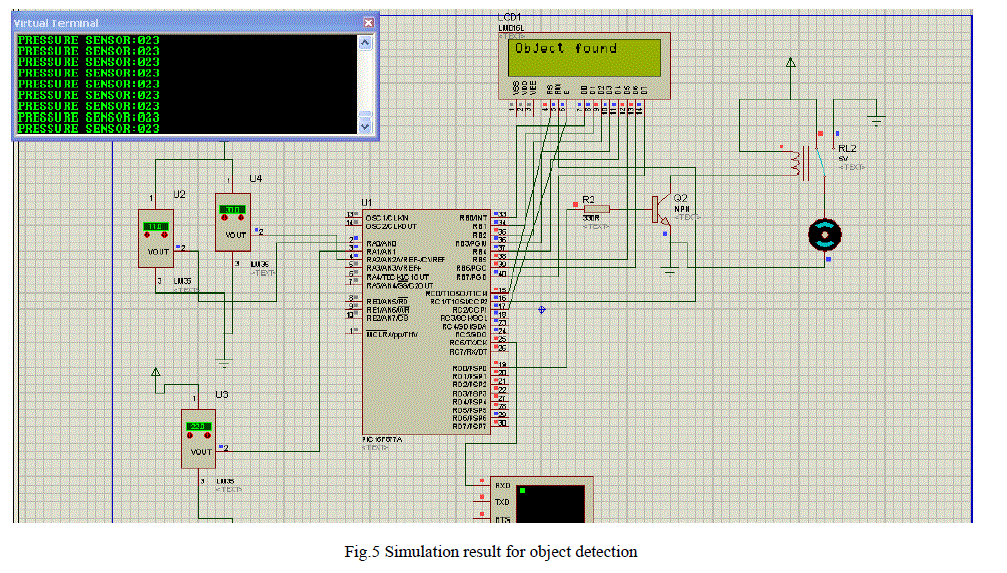This screenshot has height=573, width=1007.
Task: Click the Virtual Terminal scrollbar up arrow
Action: click(x=365, y=41)
